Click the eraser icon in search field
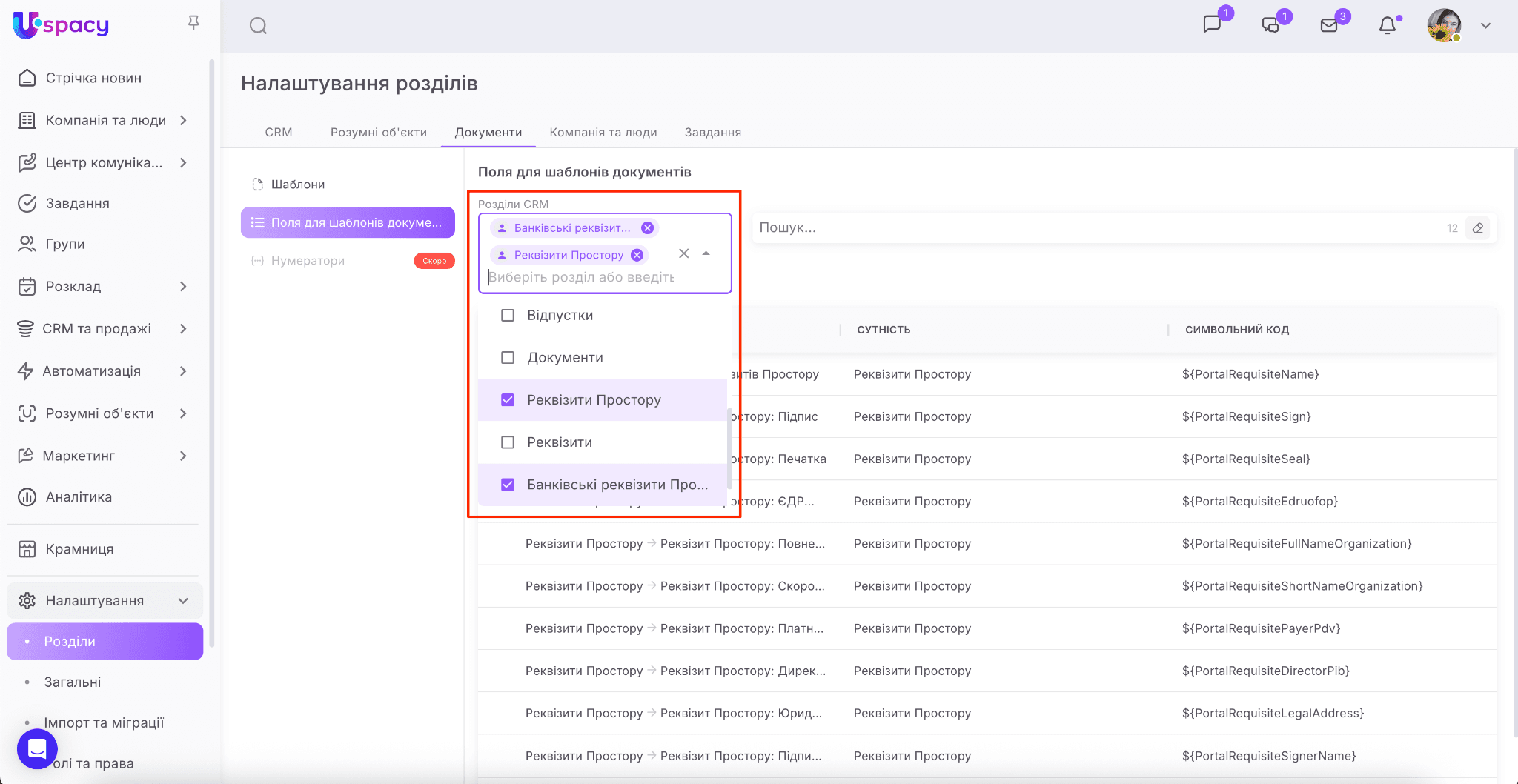This screenshot has height=784, width=1518. 1478,228
